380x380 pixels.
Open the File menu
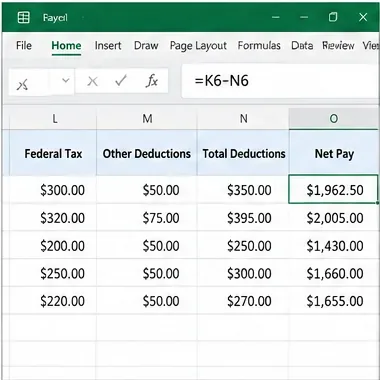24,45
